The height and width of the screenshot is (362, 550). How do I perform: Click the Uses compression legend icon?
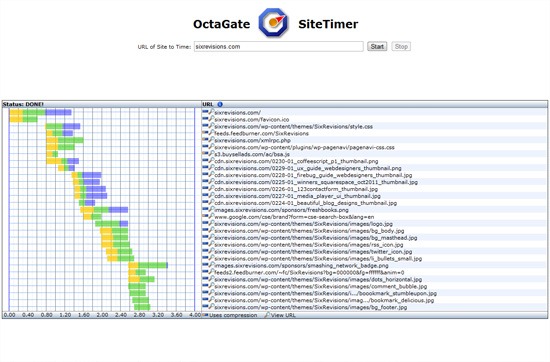tap(205, 315)
